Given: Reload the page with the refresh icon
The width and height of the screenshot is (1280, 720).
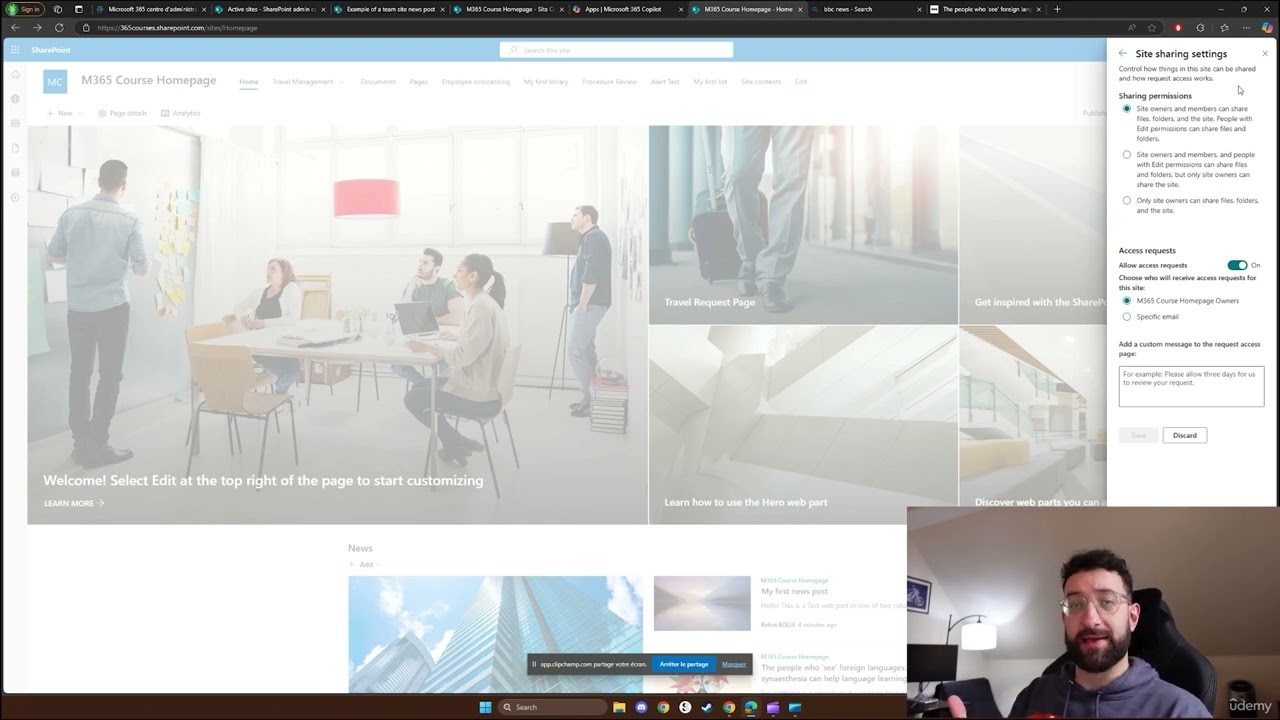Looking at the screenshot, I should tap(59, 28).
